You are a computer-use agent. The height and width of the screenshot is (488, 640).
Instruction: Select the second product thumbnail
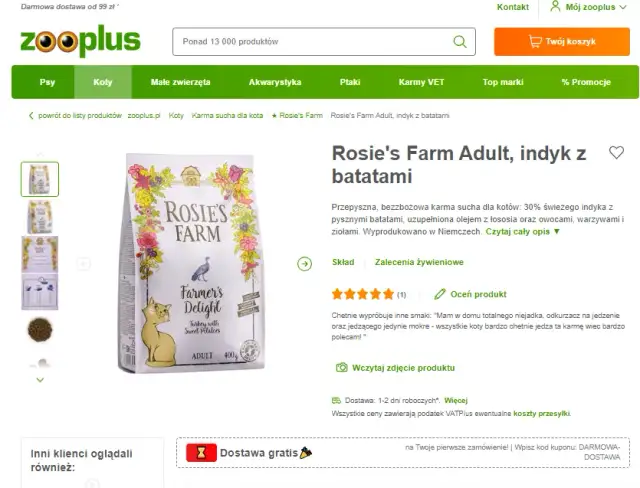[x=40, y=217]
